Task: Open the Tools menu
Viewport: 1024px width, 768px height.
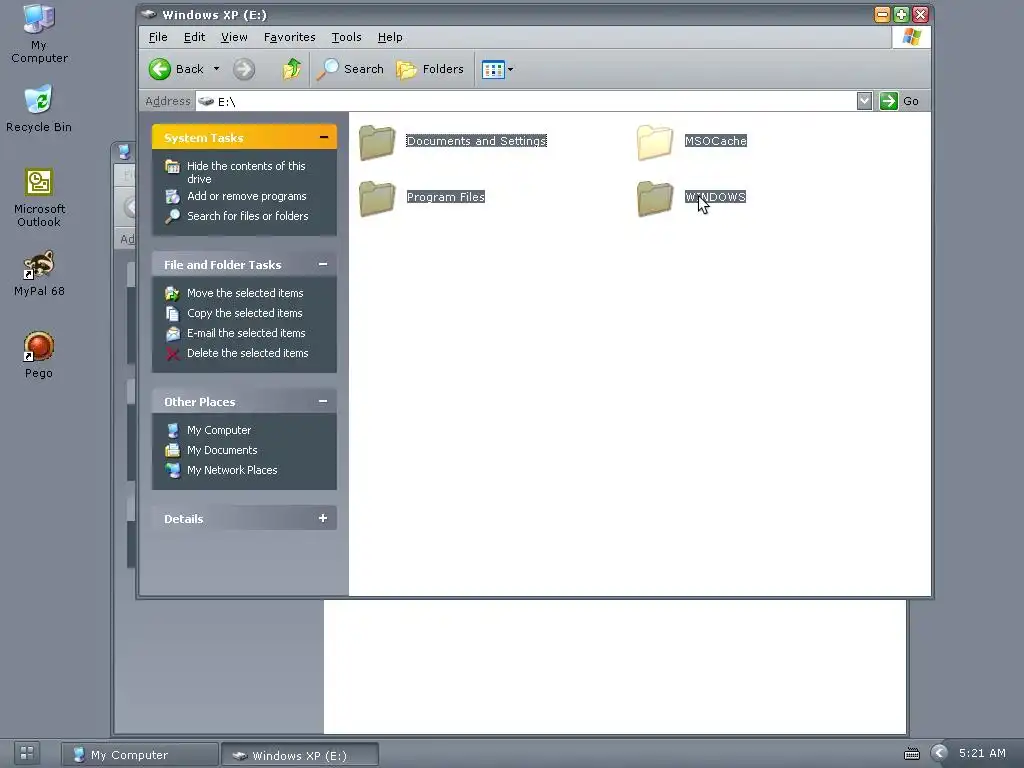Action: pyautogui.click(x=346, y=37)
